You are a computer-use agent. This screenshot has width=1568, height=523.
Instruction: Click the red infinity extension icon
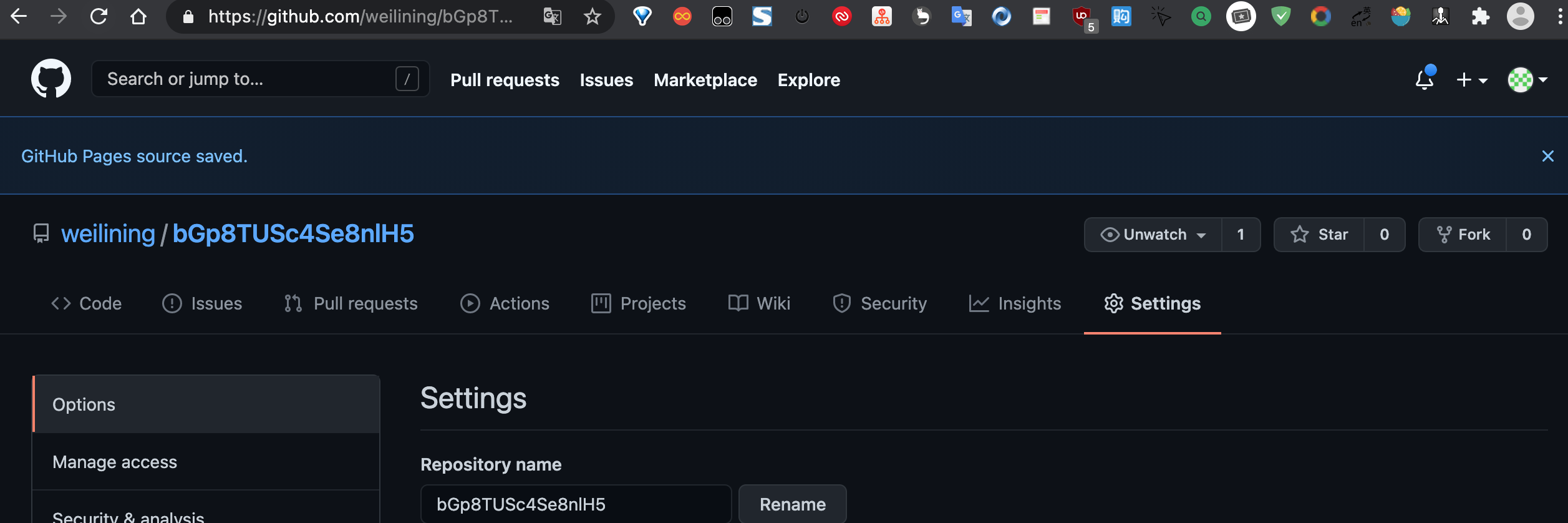tap(682, 16)
